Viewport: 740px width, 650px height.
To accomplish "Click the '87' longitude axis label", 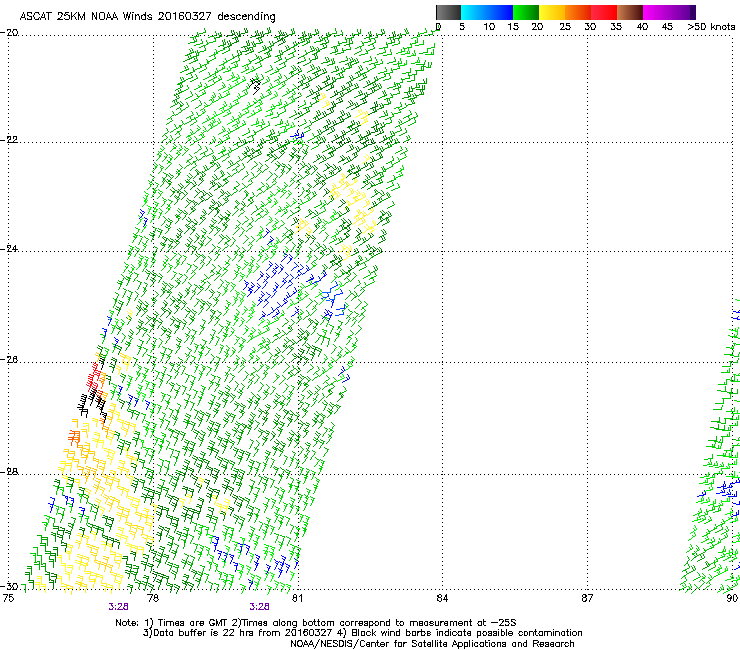I will (587, 598).
